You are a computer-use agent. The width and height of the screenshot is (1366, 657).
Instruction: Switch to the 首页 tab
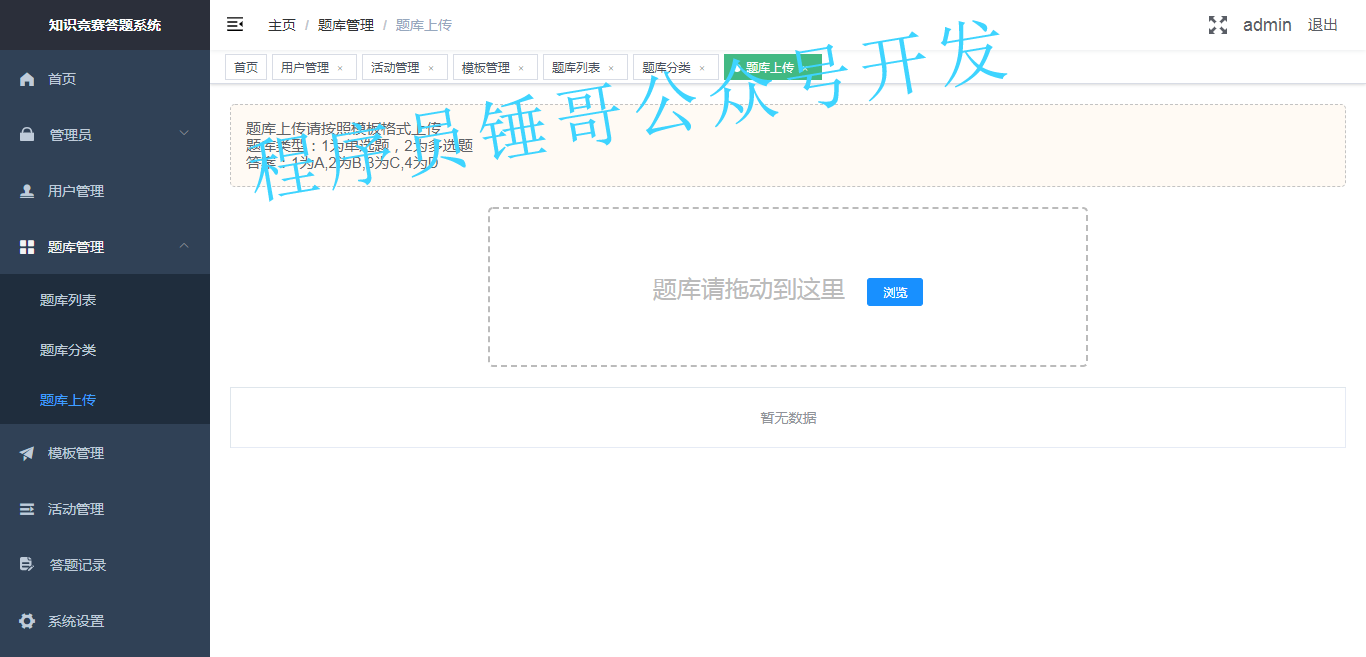pyautogui.click(x=246, y=67)
